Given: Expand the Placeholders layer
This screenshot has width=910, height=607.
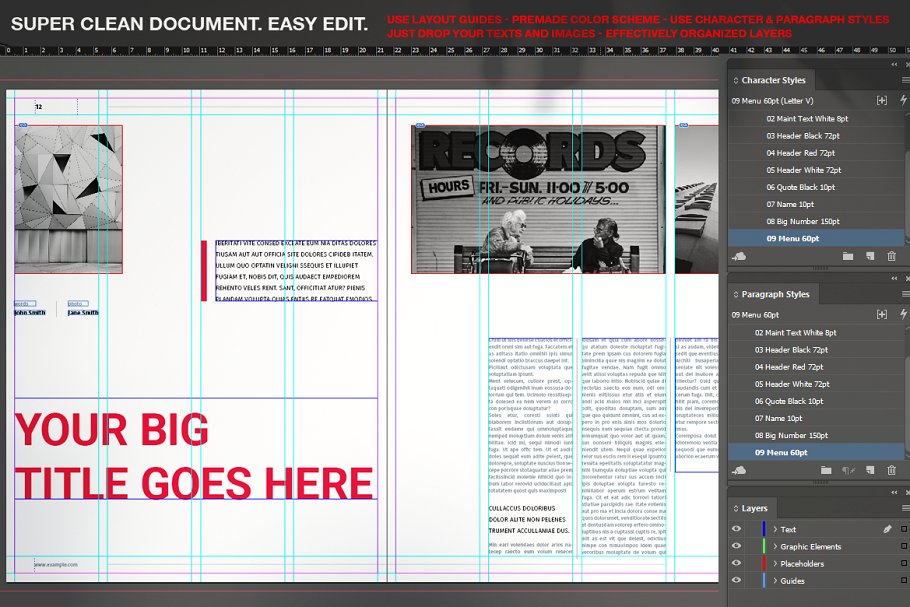Looking at the screenshot, I should [x=775, y=563].
